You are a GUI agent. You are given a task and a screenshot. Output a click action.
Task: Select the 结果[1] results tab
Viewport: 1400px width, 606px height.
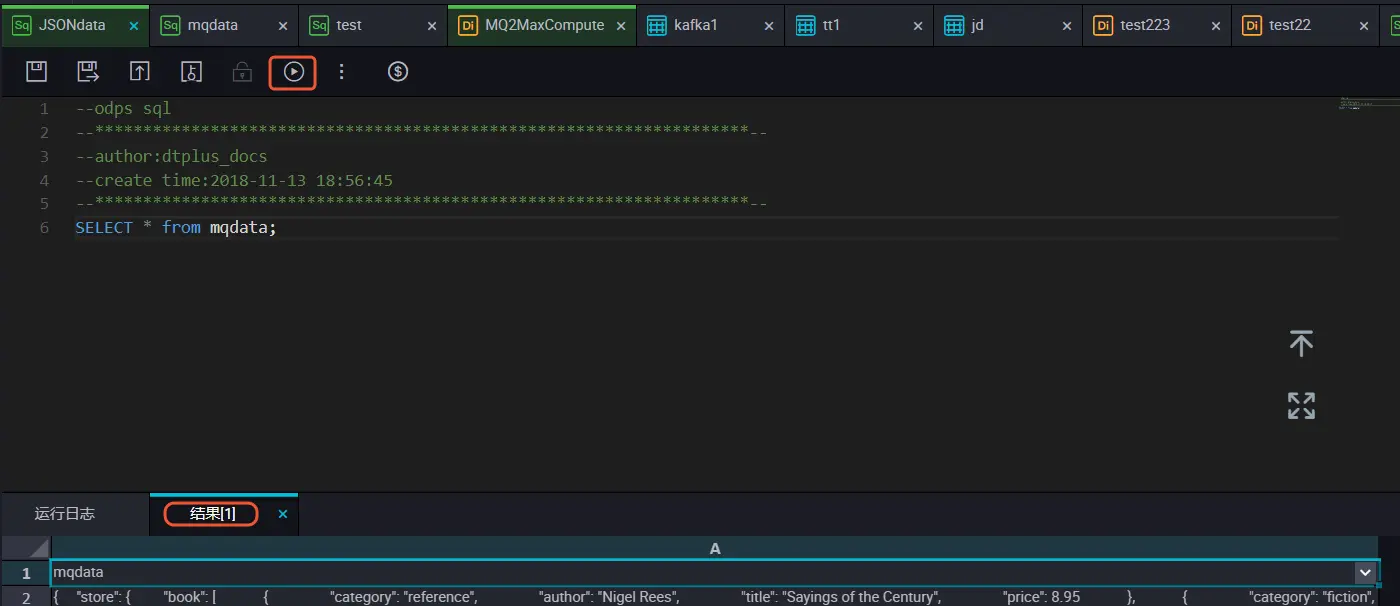click(212, 514)
